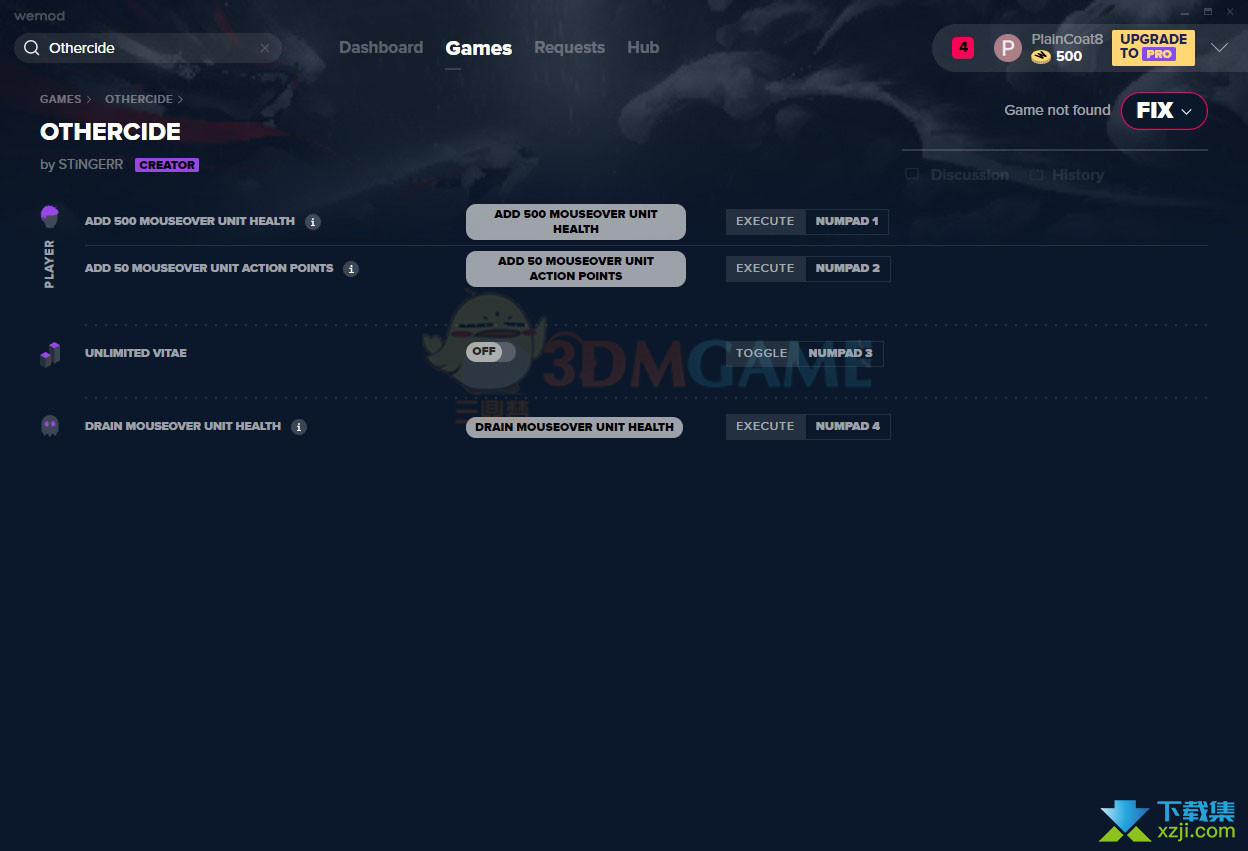This screenshot has width=1248, height=851.
Task: Click EXECUTE label for Numpad 1
Action: (765, 222)
